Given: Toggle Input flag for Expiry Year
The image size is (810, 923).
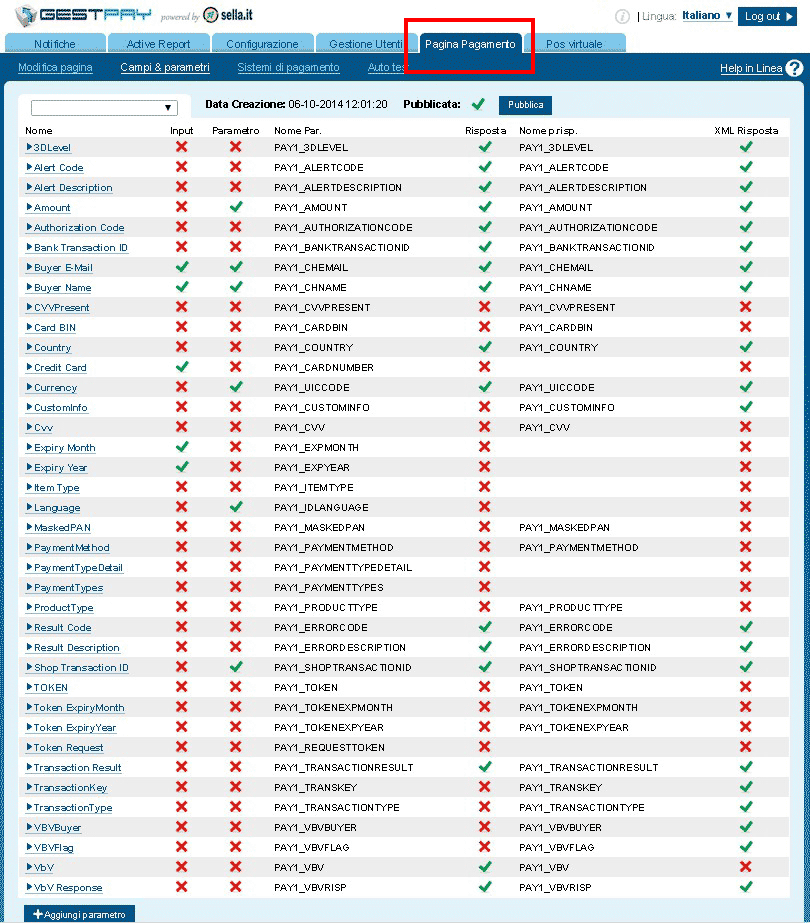Looking at the screenshot, I should tap(182, 467).
